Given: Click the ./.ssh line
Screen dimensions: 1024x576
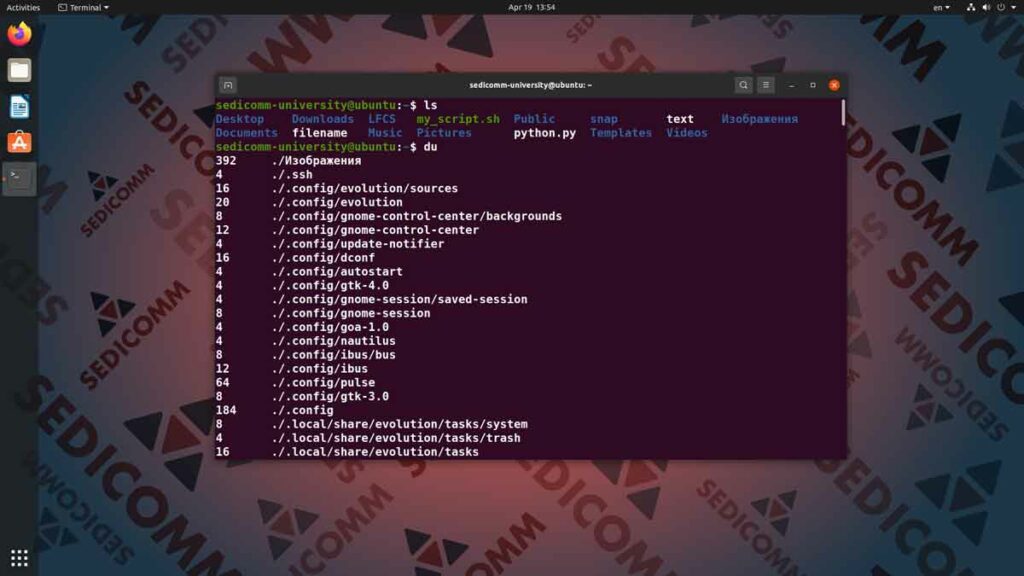Looking at the screenshot, I should click(264, 174).
